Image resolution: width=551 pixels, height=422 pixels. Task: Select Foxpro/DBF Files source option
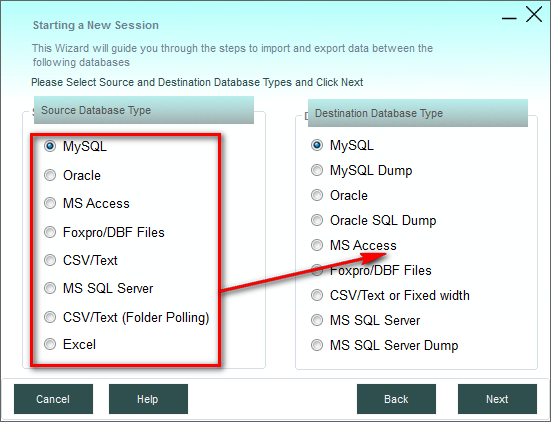pos(50,232)
